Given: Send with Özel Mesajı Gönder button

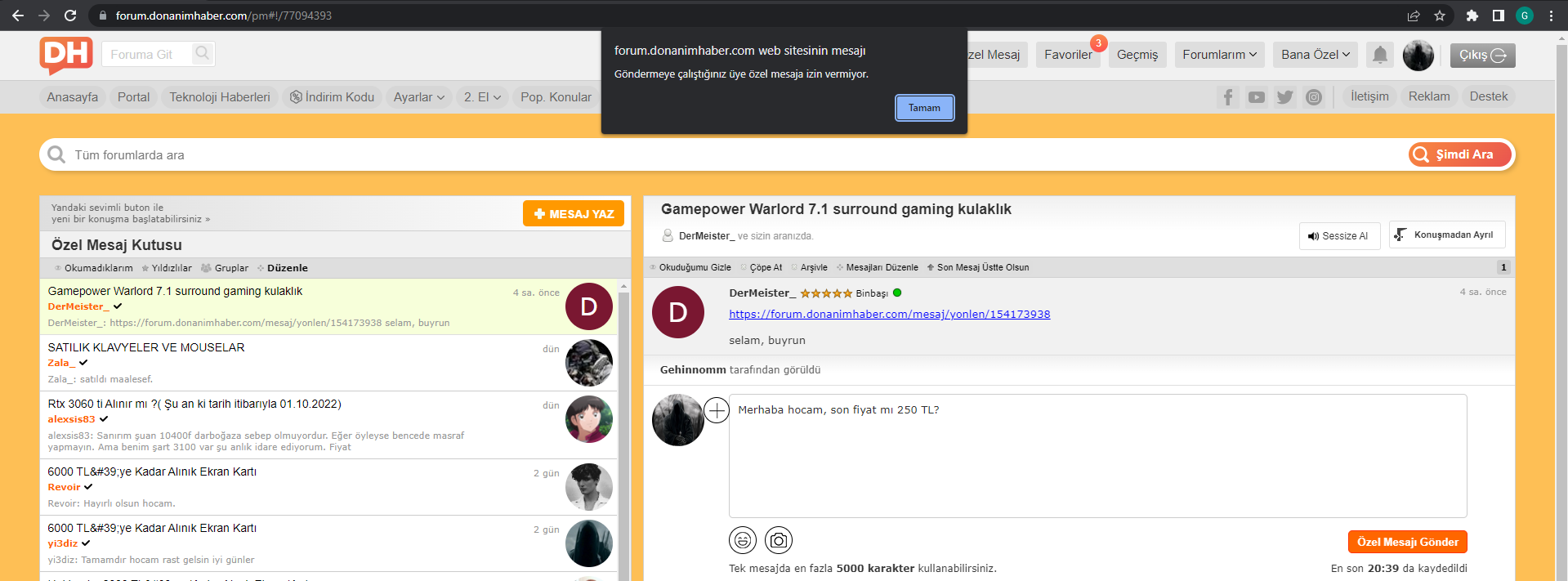Looking at the screenshot, I should [1408, 542].
